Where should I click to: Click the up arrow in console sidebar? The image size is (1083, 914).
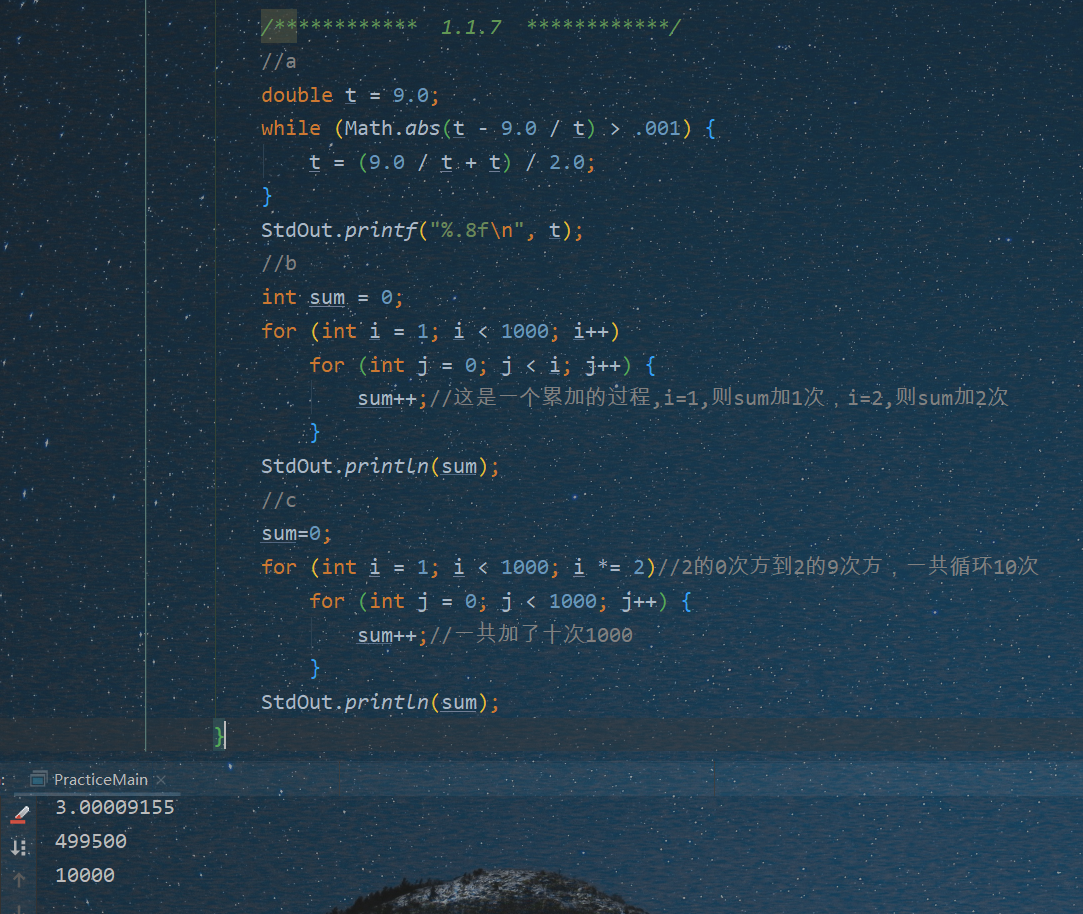pyautogui.click(x=19, y=879)
